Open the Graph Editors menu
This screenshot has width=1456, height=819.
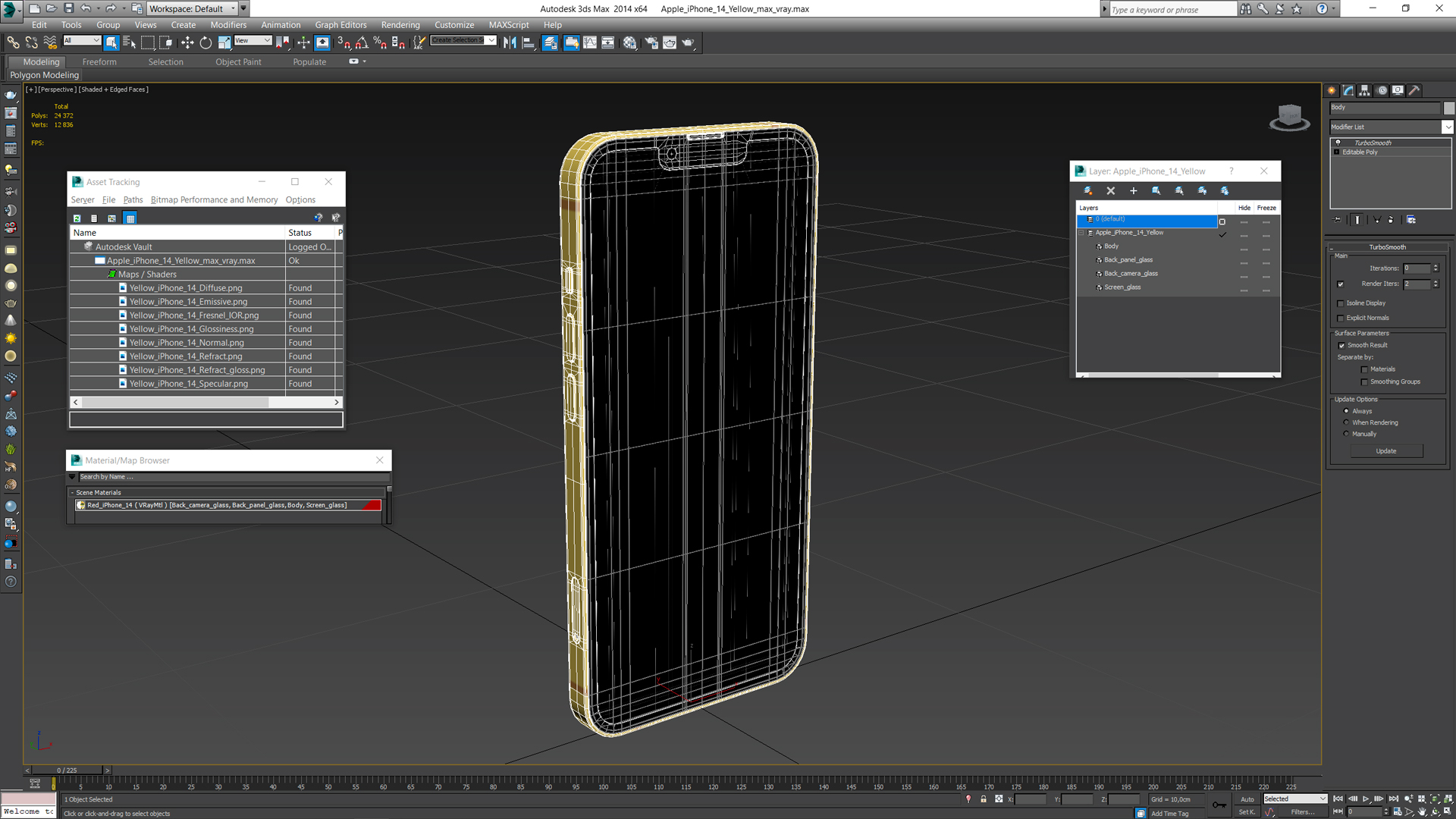pyautogui.click(x=340, y=25)
